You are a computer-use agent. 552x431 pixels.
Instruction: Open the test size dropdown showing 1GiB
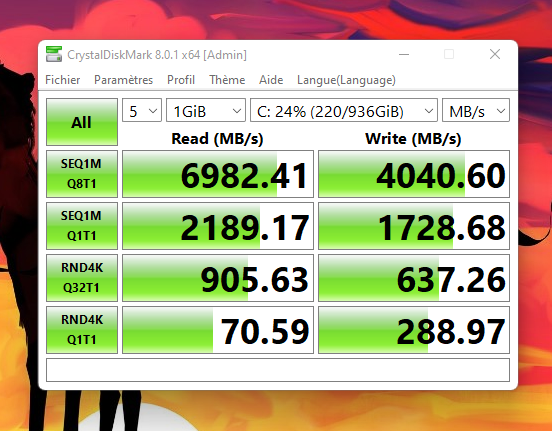point(206,110)
